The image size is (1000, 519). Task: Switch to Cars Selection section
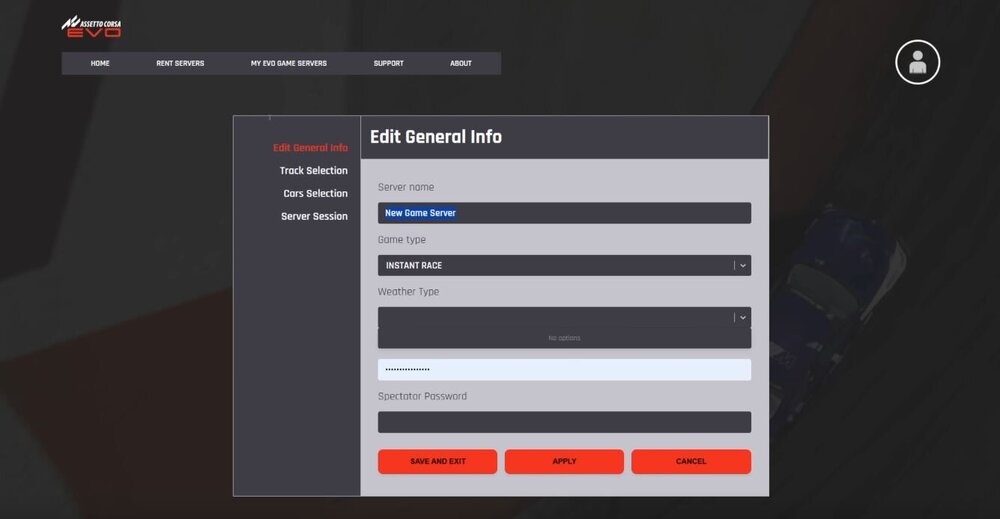click(316, 193)
